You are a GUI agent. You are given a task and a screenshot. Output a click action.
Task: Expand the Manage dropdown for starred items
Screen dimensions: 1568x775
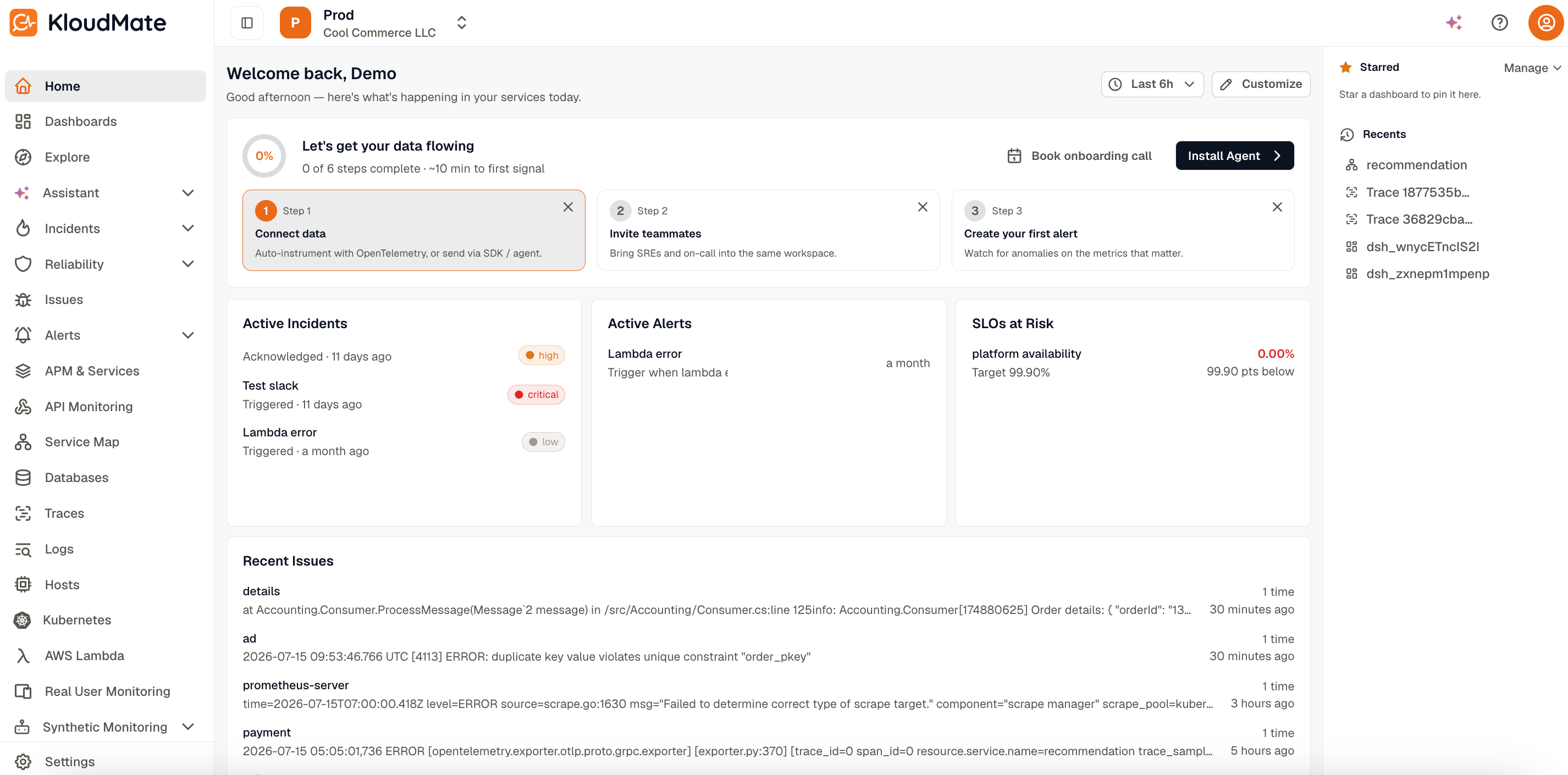pos(1532,68)
